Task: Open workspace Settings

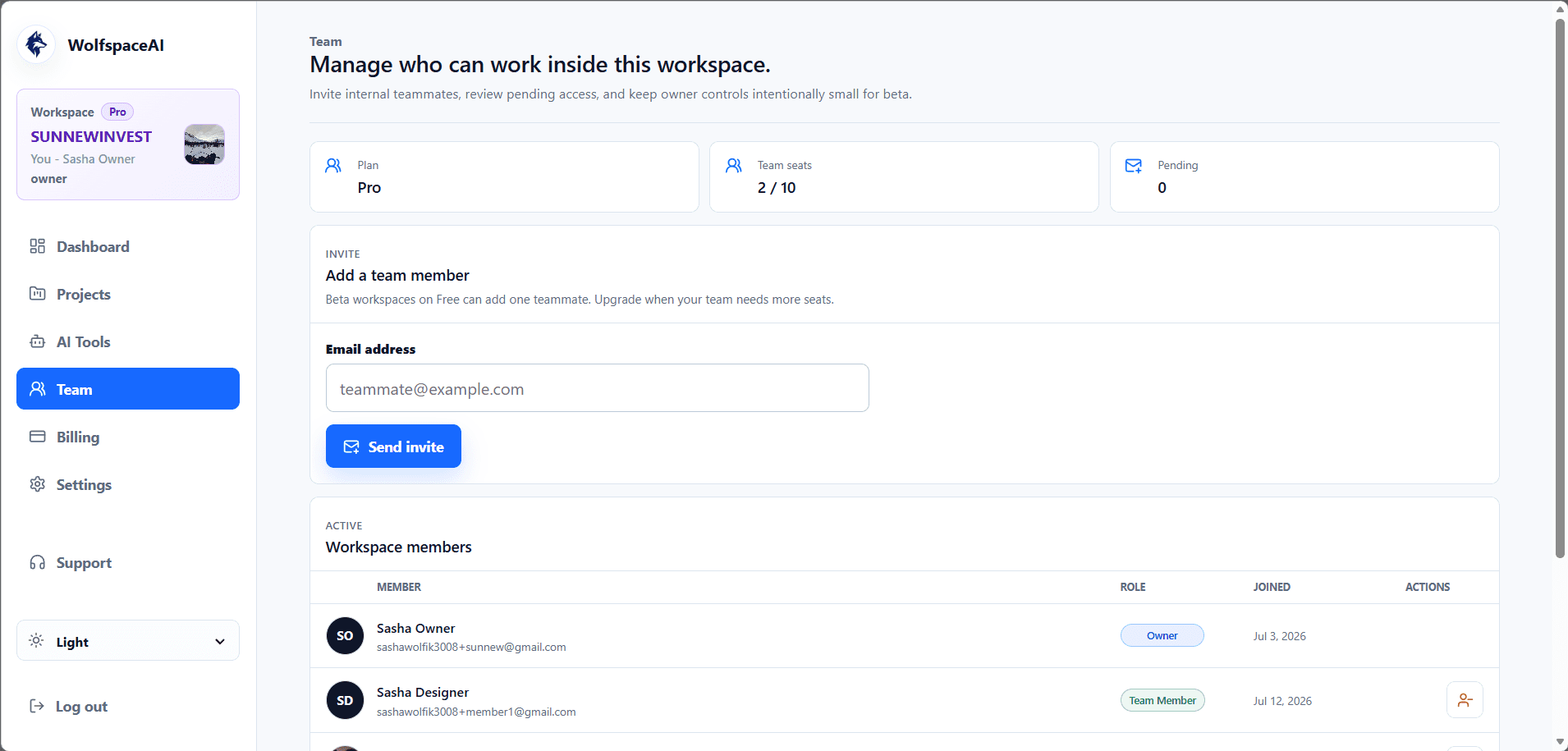Action: pyautogui.click(x=128, y=485)
